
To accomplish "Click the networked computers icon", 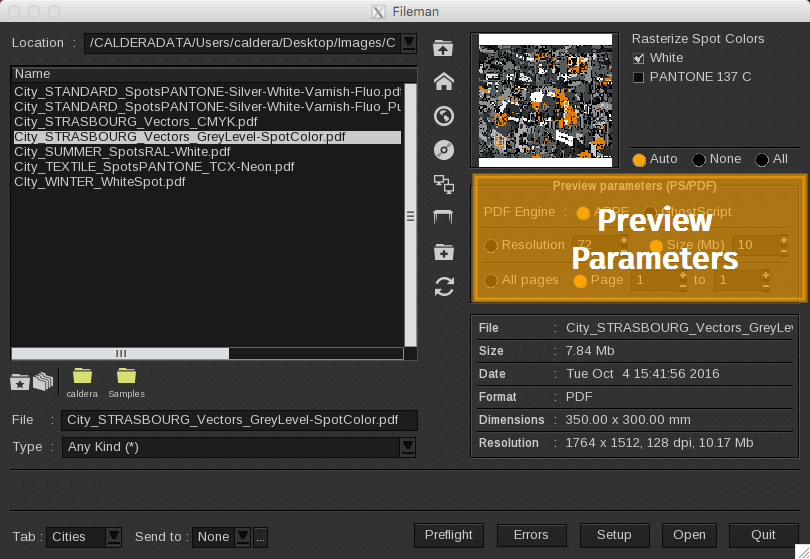I will 444,183.
